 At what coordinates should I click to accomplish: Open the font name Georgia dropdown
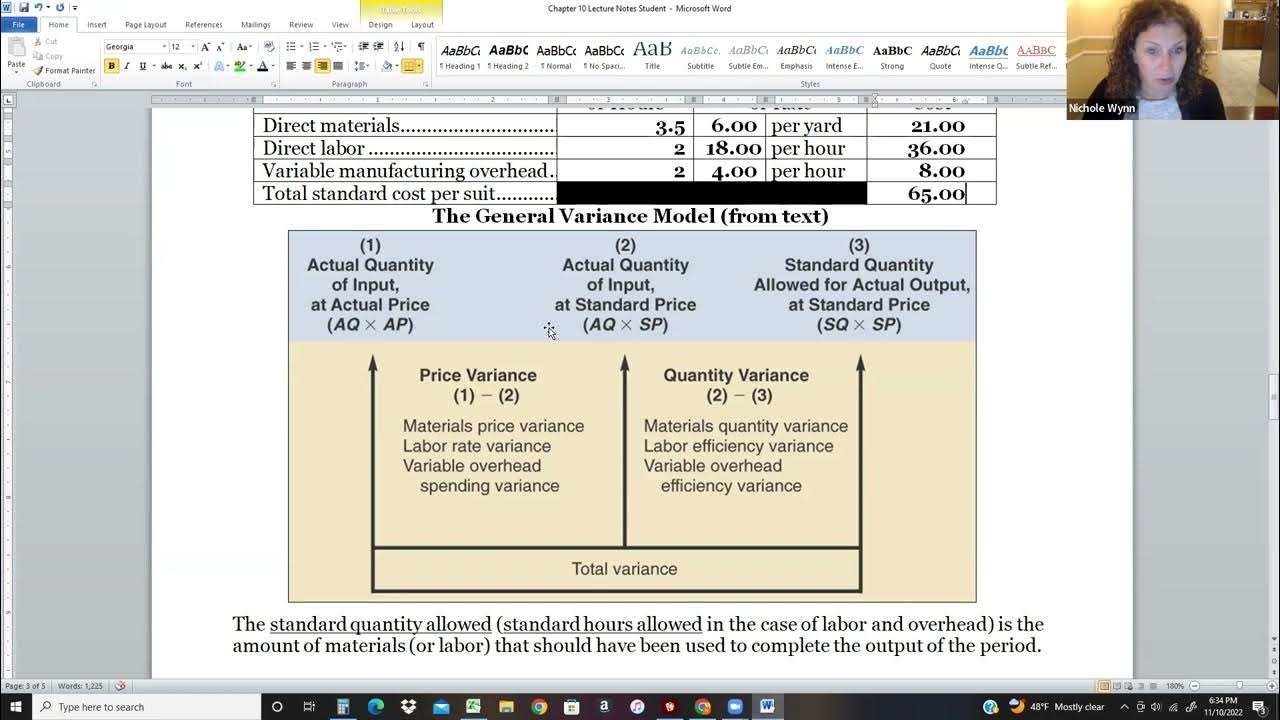[164, 47]
